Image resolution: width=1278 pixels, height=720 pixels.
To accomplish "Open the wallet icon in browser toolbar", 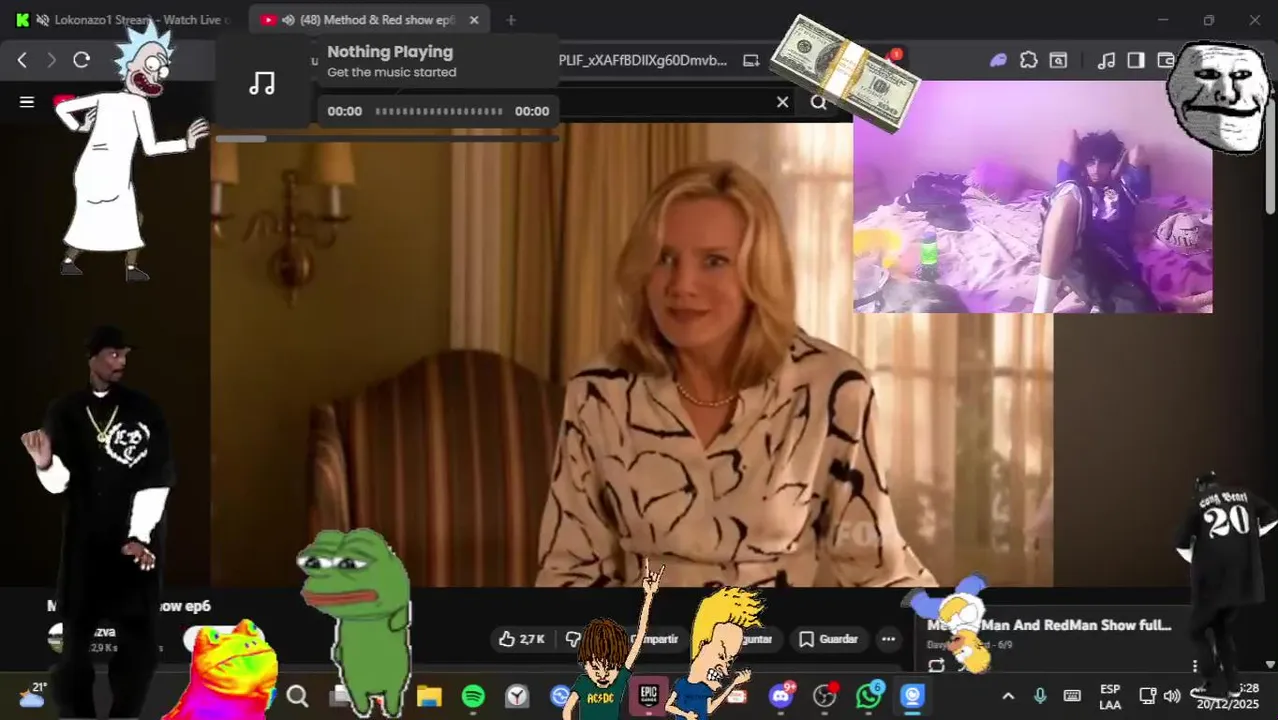I will pyautogui.click(x=1164, y=60).
